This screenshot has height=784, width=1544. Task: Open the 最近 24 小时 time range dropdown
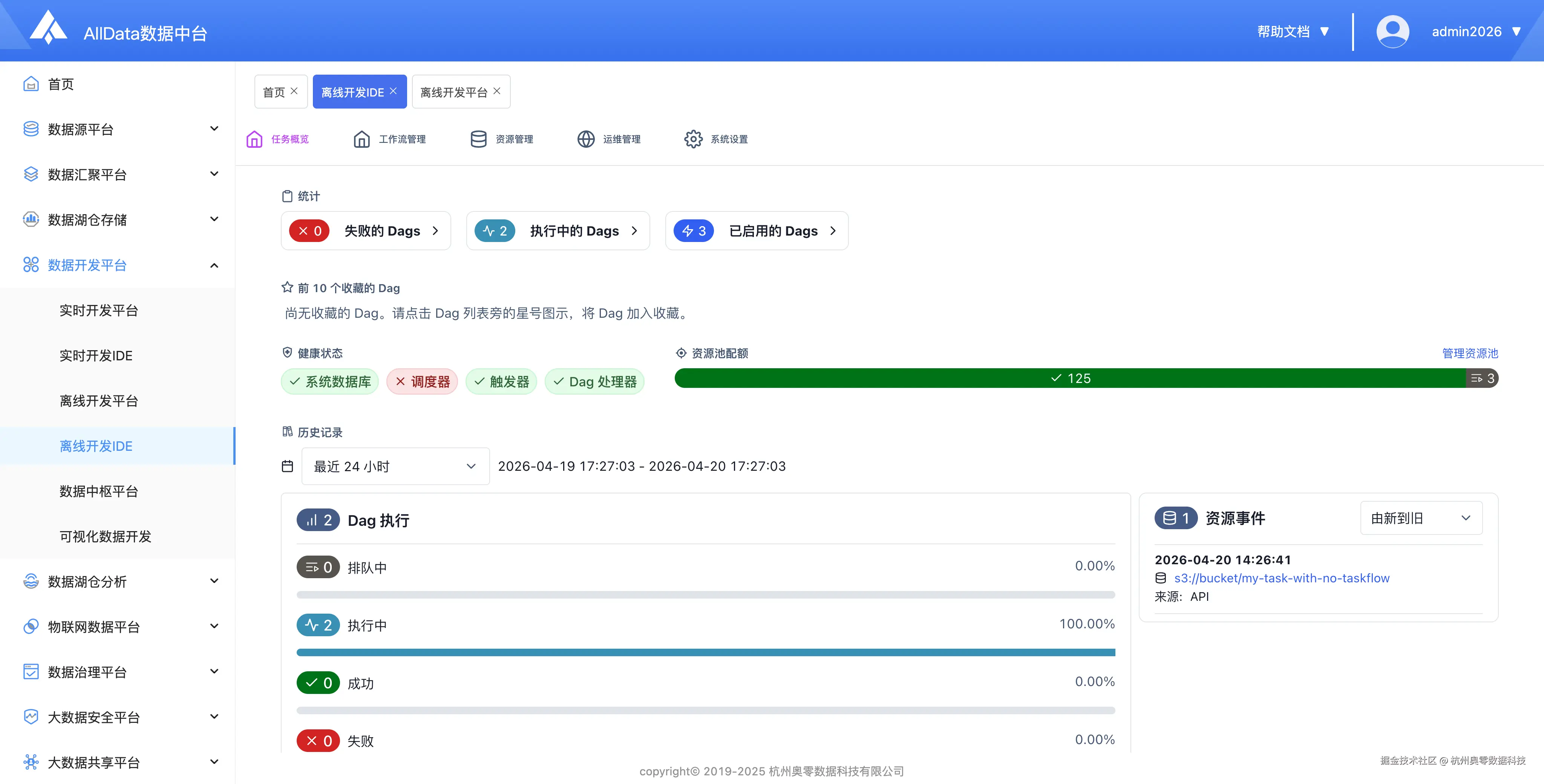tap(395, 466)
